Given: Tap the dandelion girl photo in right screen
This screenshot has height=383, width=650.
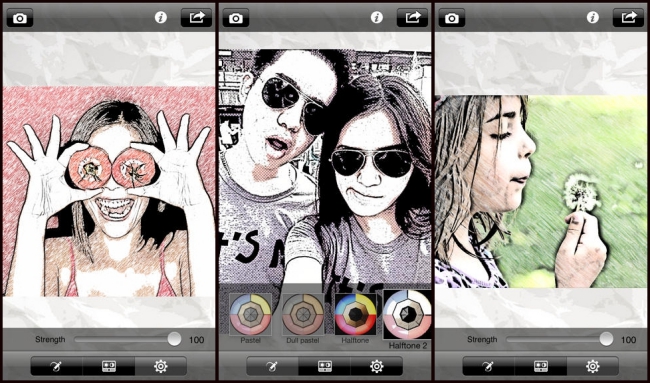Looking at the screenshot, I should (x=541, y=191).
